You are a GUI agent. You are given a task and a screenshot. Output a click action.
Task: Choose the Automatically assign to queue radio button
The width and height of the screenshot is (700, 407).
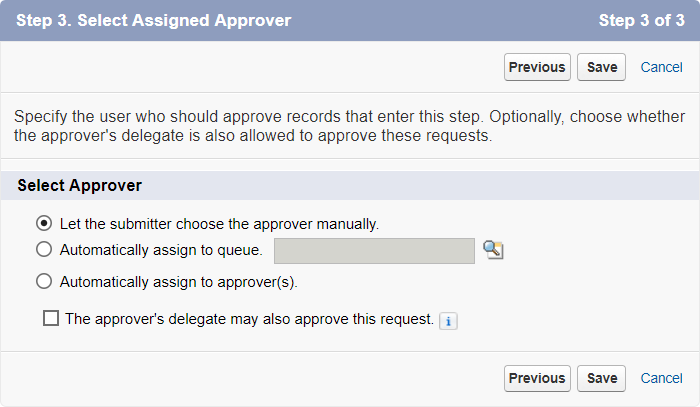click(x=44, y=250)
